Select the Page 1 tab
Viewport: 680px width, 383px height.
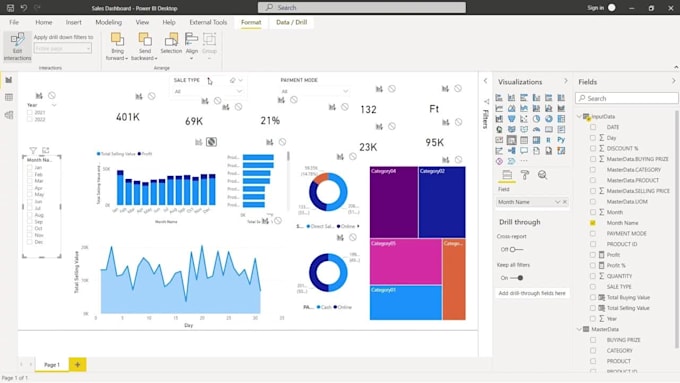pos(52,365)
